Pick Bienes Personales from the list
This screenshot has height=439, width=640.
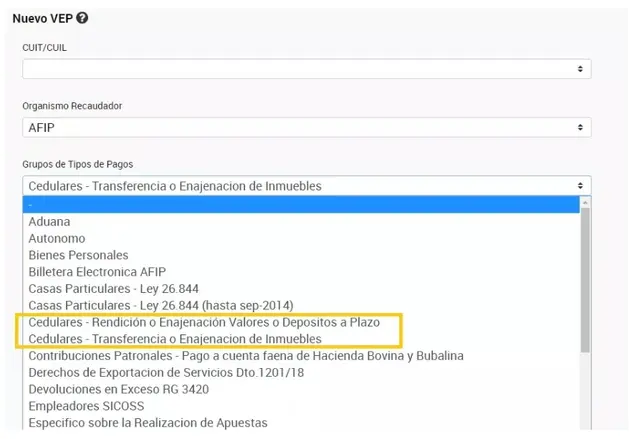301,255
